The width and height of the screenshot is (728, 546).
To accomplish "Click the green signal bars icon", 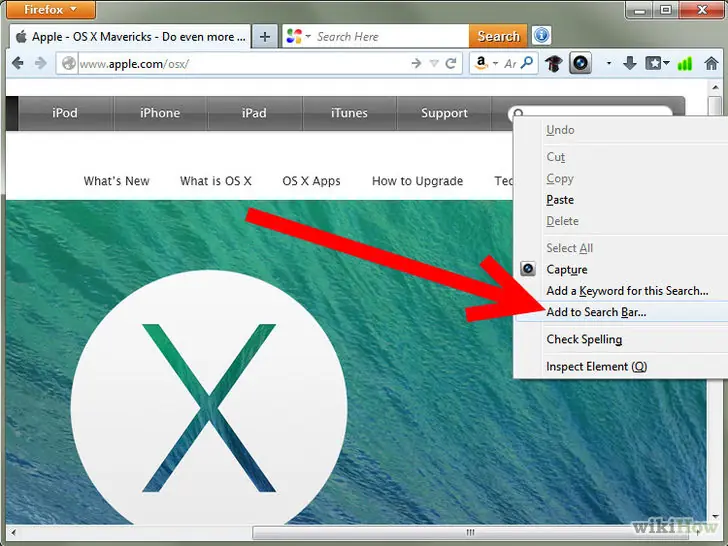I will click(685, 63).
